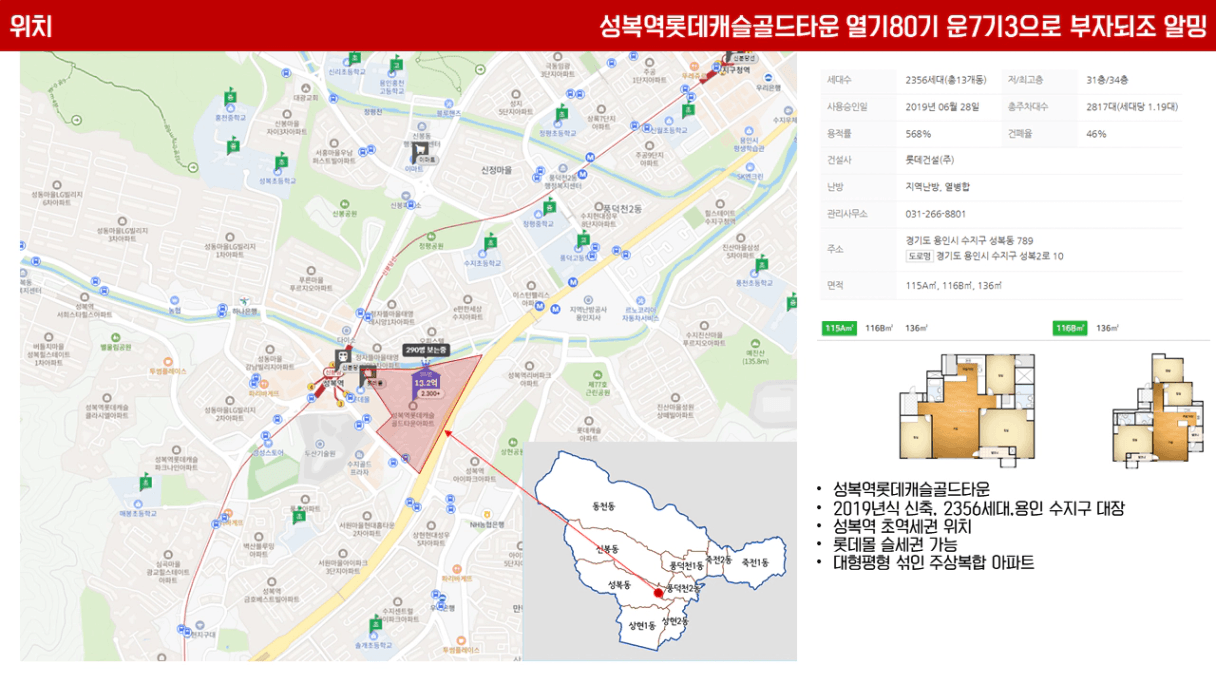
Task: Click the 하나은행 label on the map
Action: (x=245, y=310)
